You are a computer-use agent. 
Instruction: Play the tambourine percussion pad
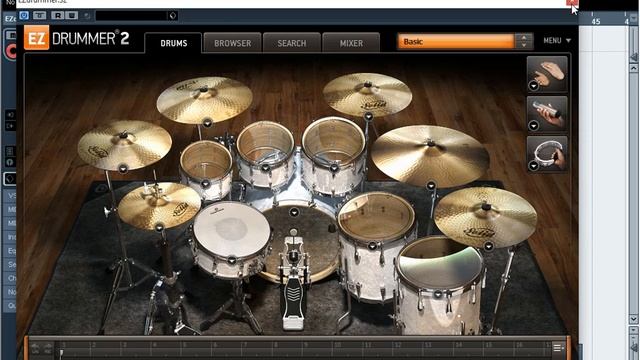click(x=547, y=153)
